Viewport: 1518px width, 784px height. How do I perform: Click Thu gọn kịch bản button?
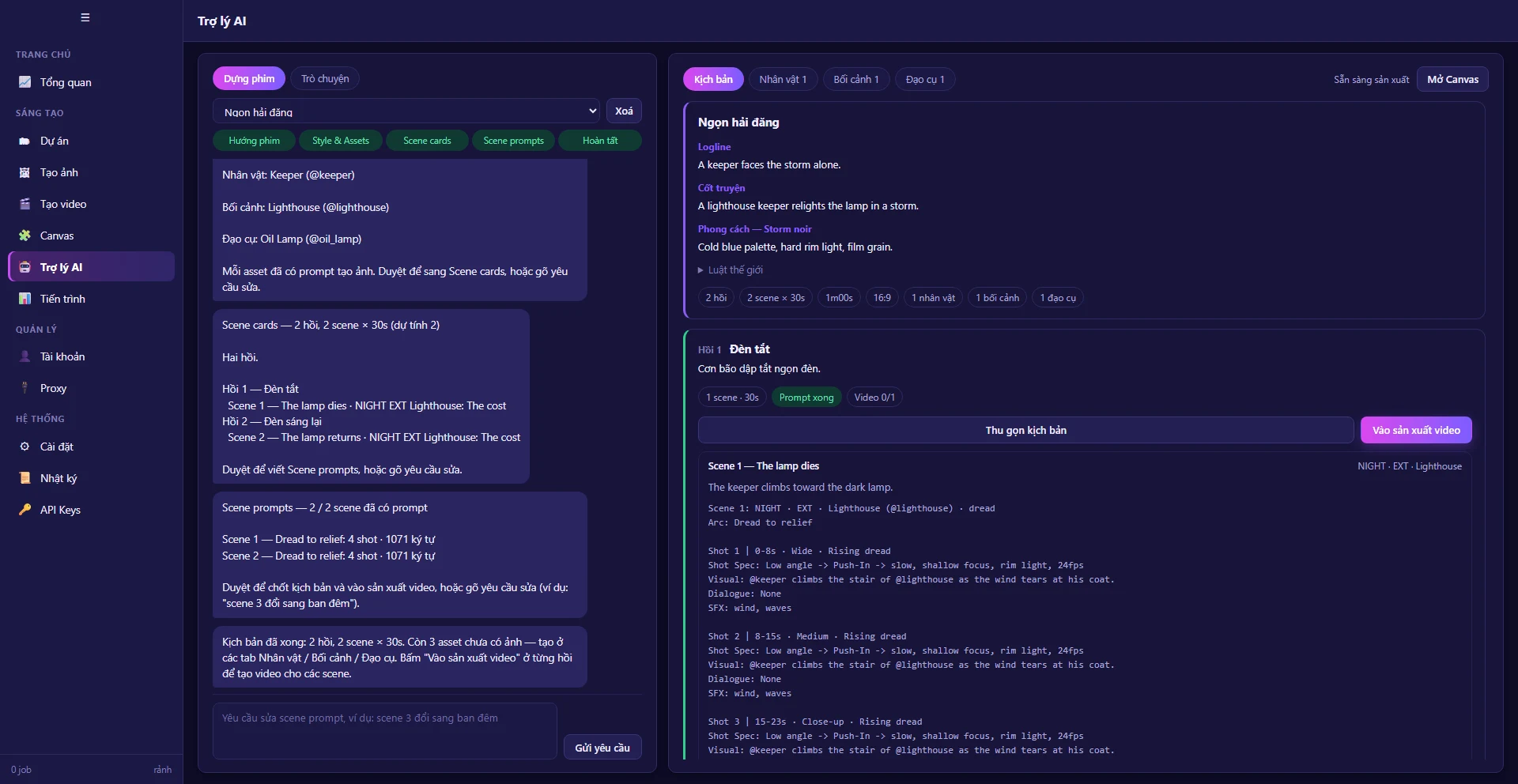(1025, 430)
